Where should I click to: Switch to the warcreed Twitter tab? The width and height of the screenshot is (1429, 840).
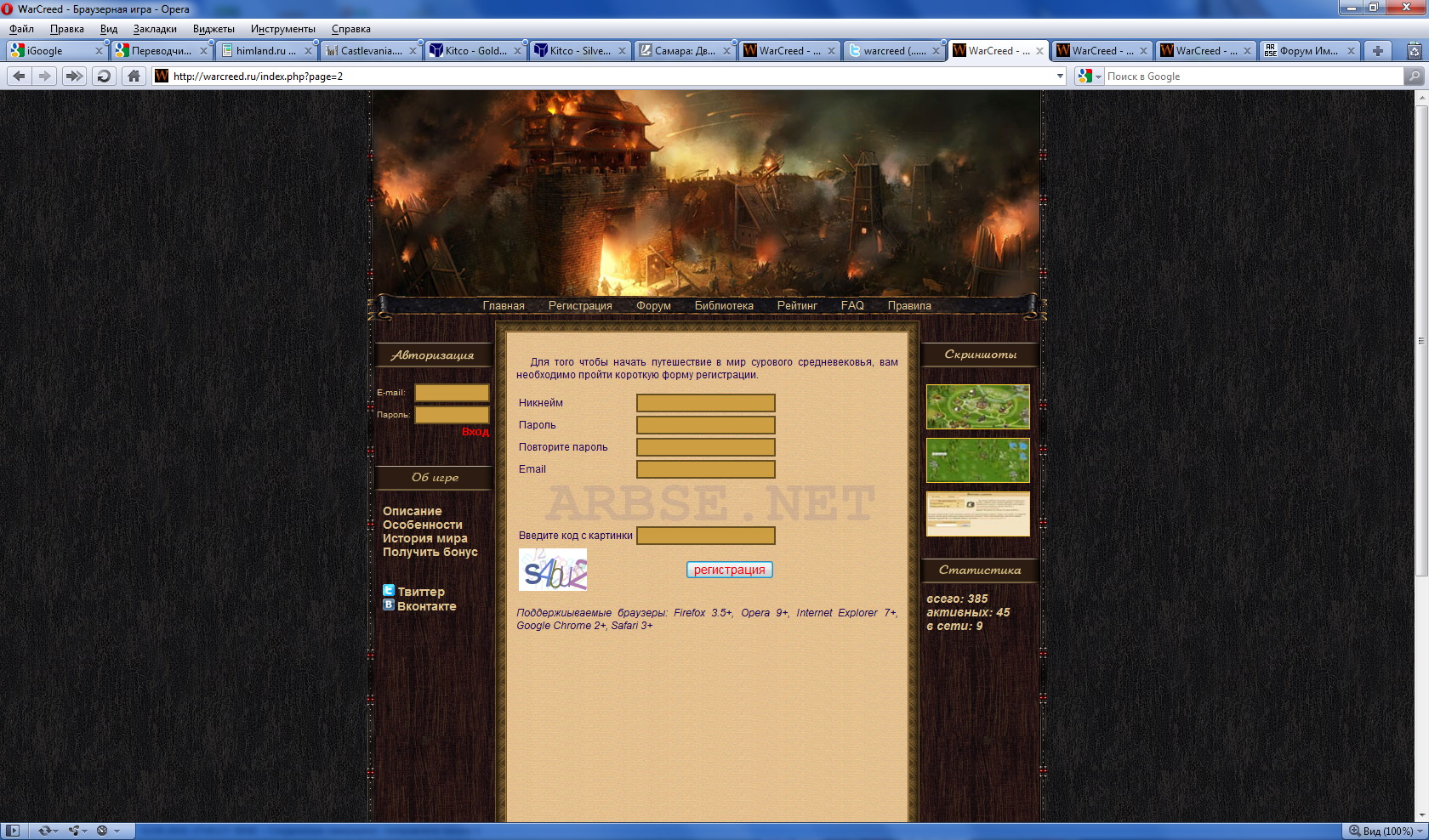tap(894, 51)
